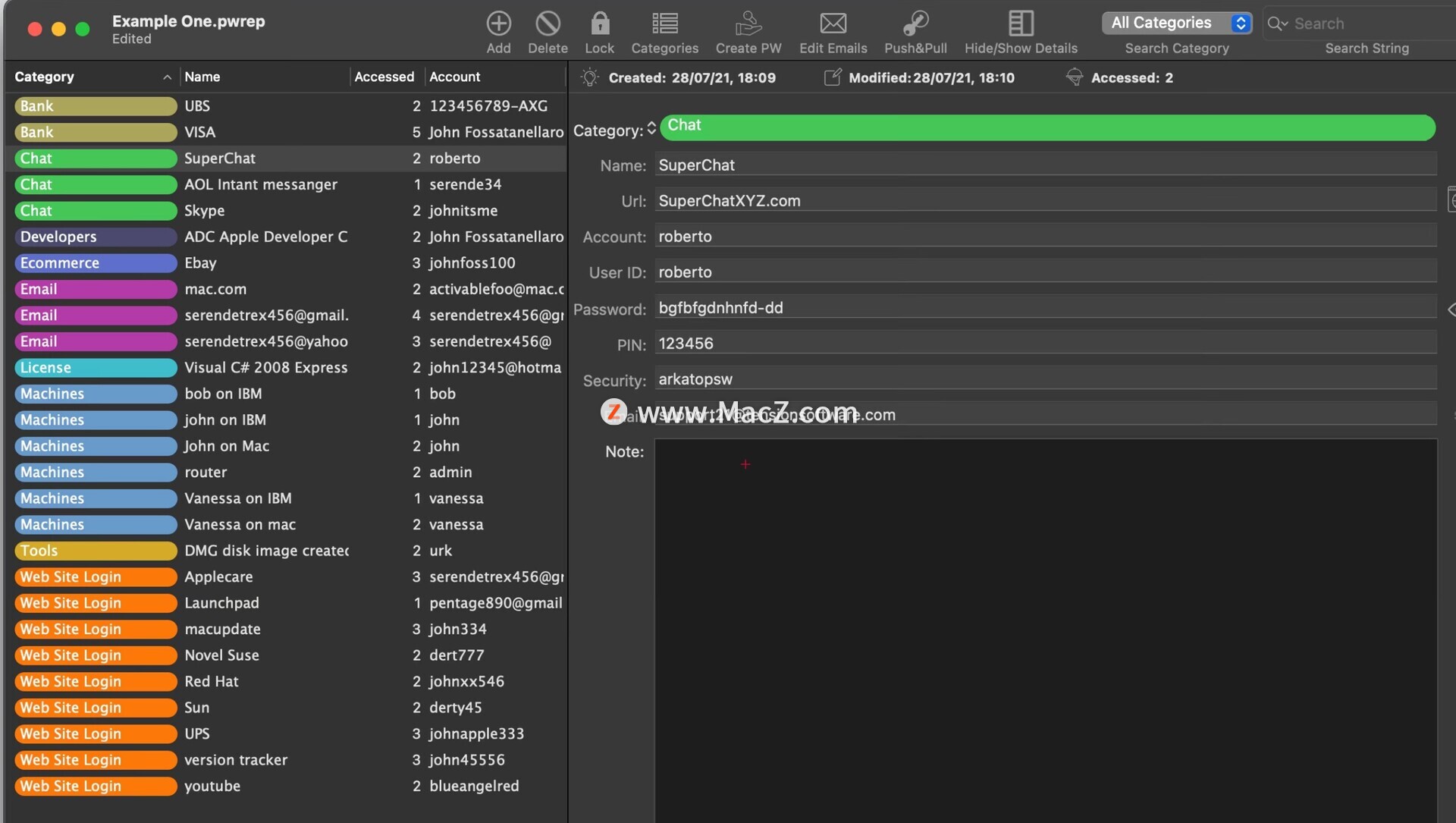Select the router Machines entry
This screenshot has height=823, width=1456.
tap(286, 473)
